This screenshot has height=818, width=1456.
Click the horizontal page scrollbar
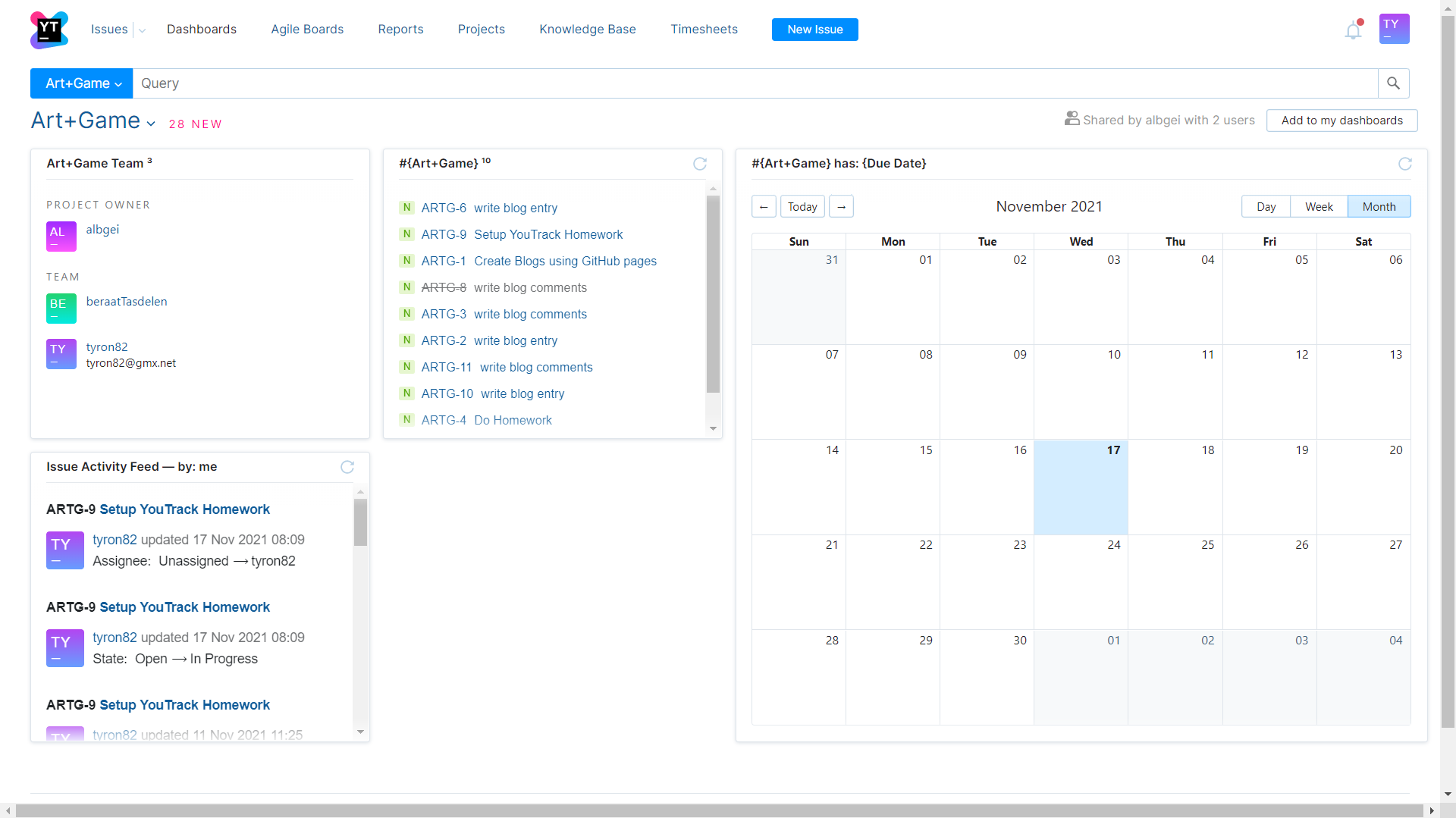tap(719, 810)
